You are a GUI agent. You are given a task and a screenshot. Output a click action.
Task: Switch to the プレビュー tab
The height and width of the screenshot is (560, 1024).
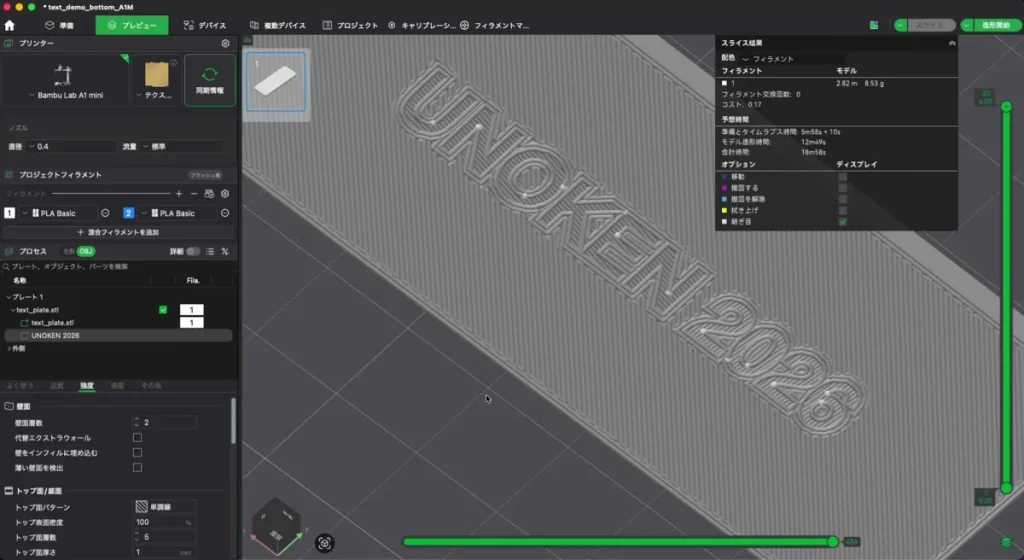tap(132, 25)
